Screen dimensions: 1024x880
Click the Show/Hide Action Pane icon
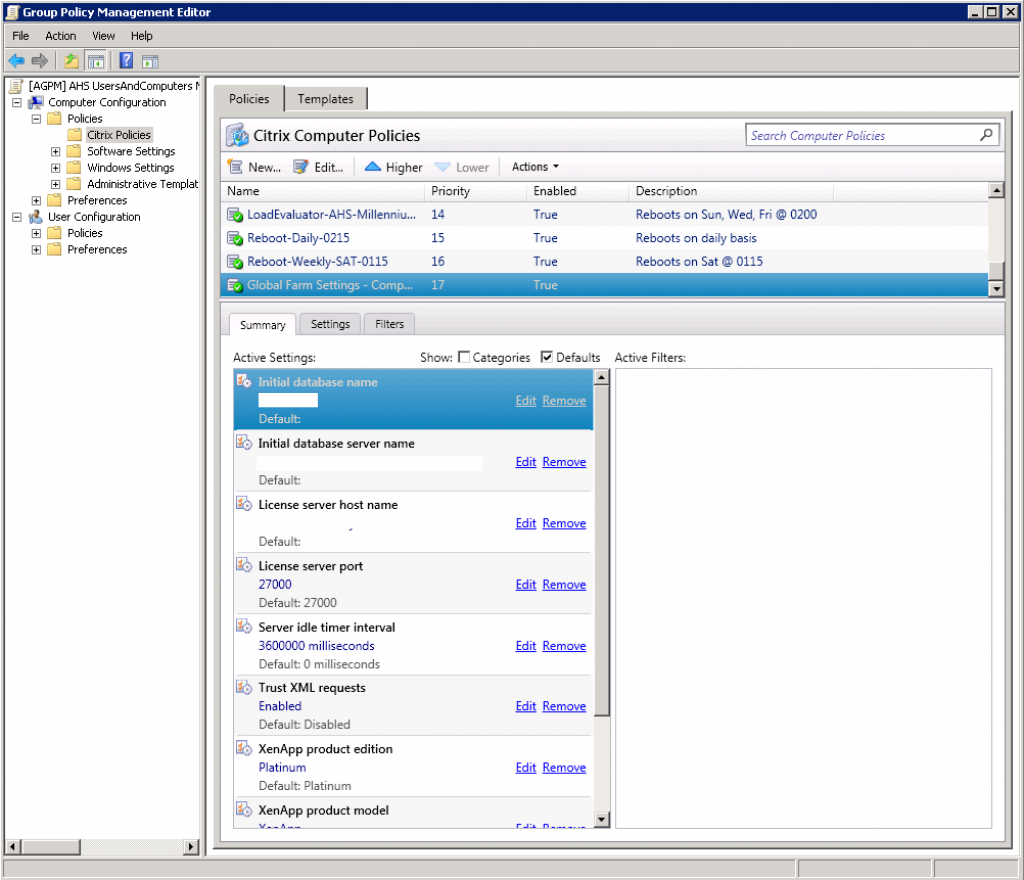[x=150, y=61]
